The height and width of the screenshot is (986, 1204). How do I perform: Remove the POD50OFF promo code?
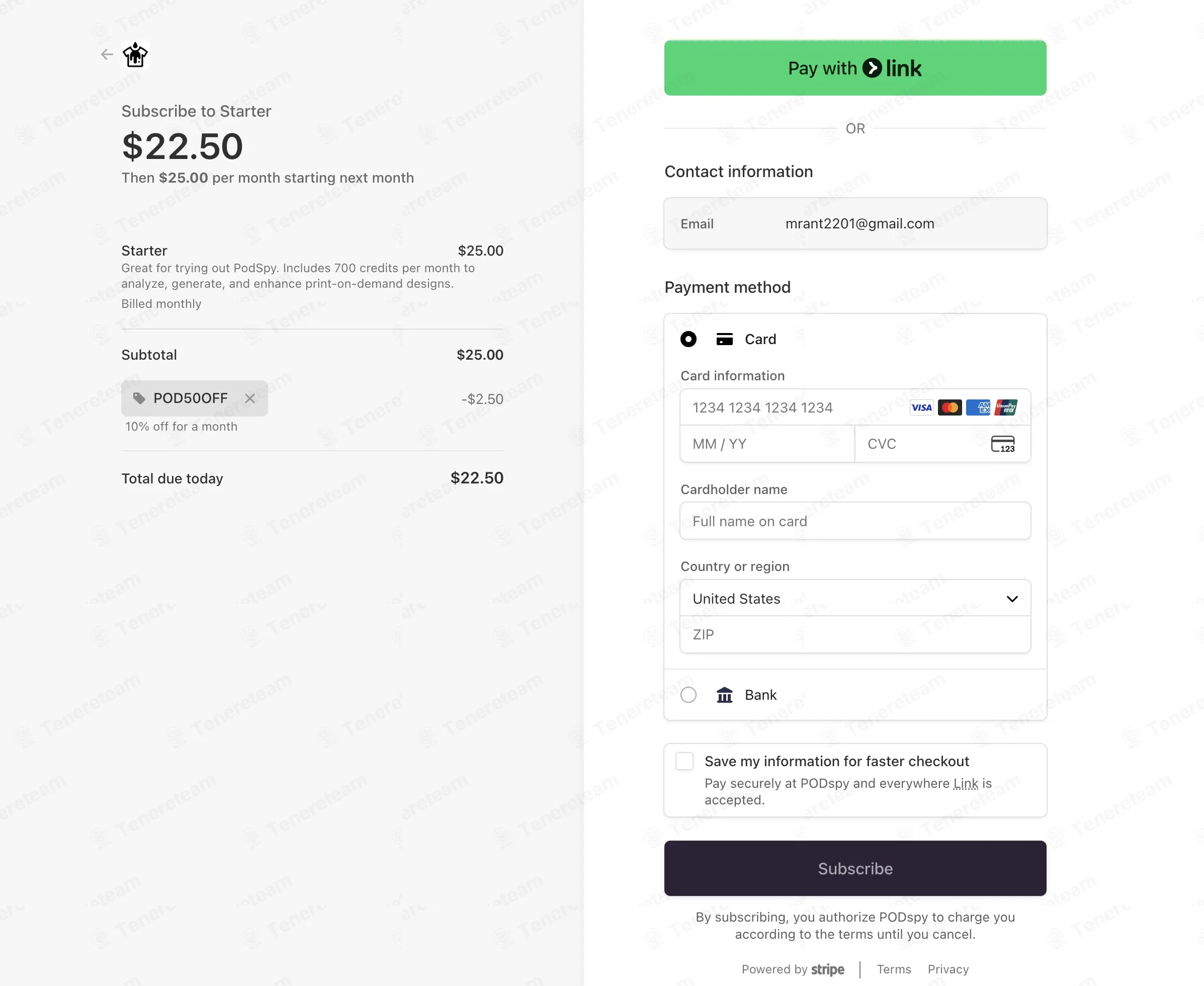click(250, 399)
